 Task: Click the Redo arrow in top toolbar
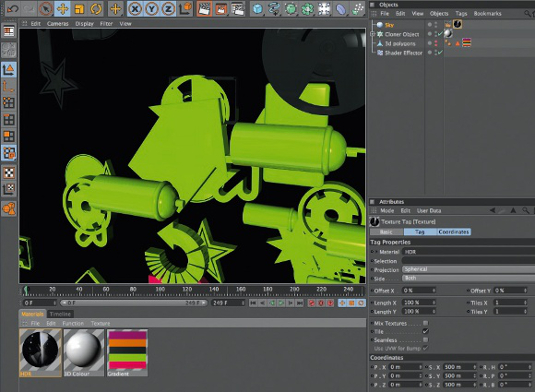29,9
